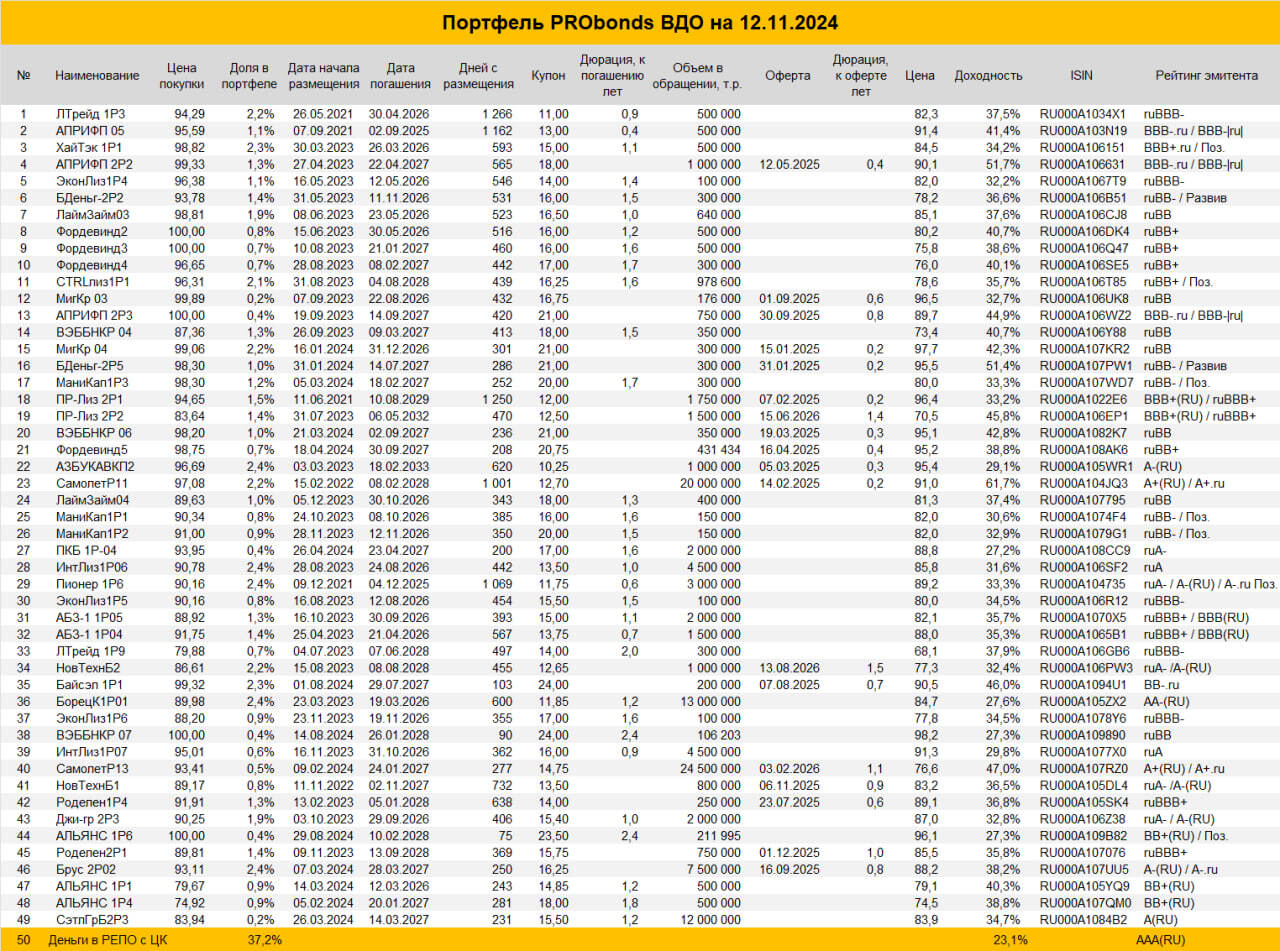Select the volume value 24 500 000
The image size is (1280, 951).
point(711,768)
